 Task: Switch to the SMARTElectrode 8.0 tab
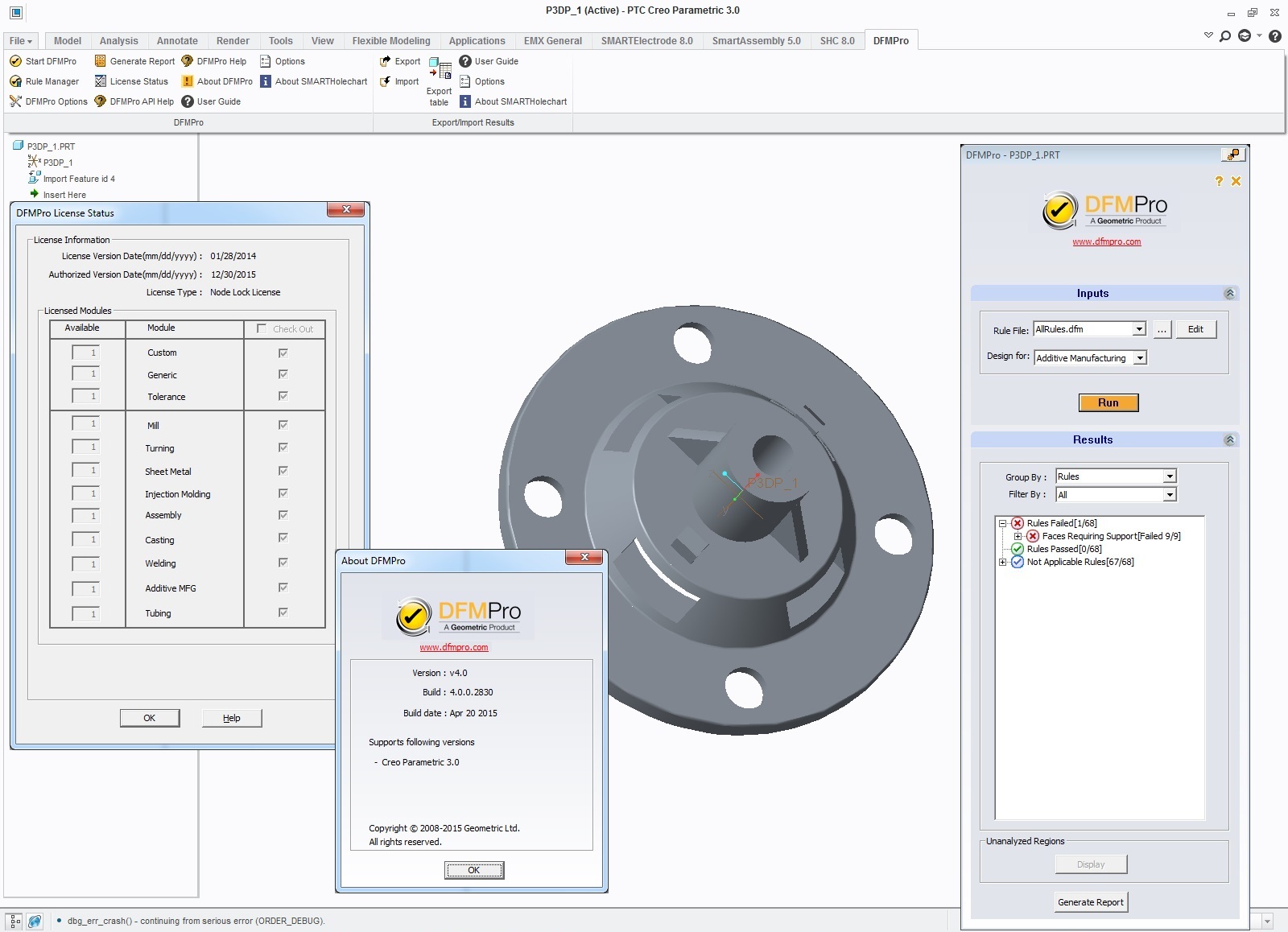[647, 41]
